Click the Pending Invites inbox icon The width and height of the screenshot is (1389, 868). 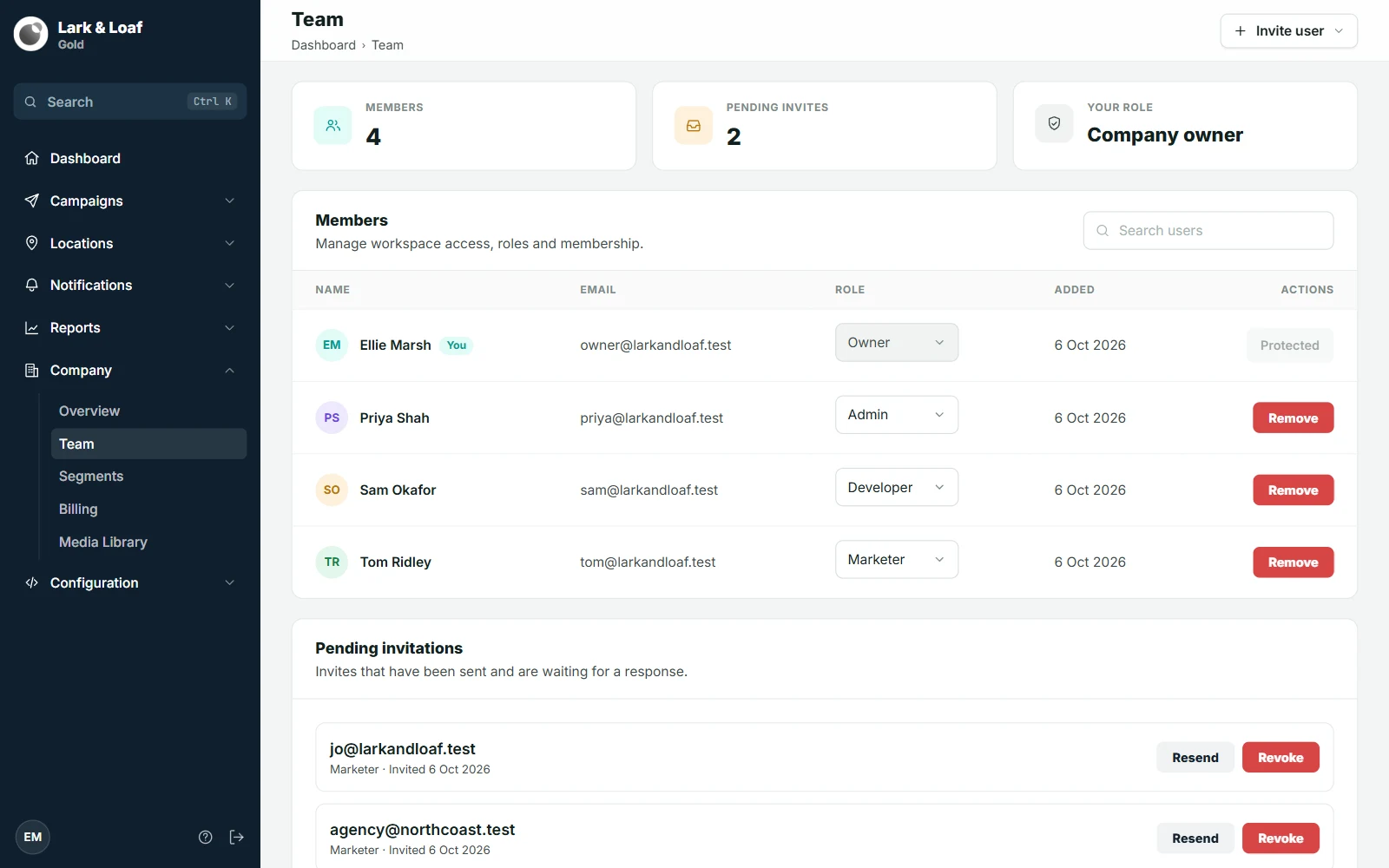pos(694,126)
